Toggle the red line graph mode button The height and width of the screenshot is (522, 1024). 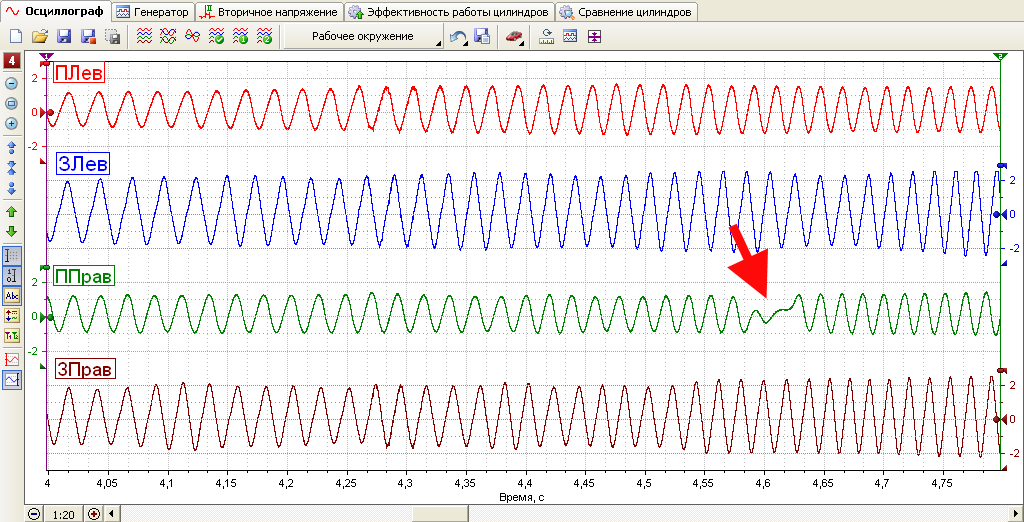coord(12,359)
